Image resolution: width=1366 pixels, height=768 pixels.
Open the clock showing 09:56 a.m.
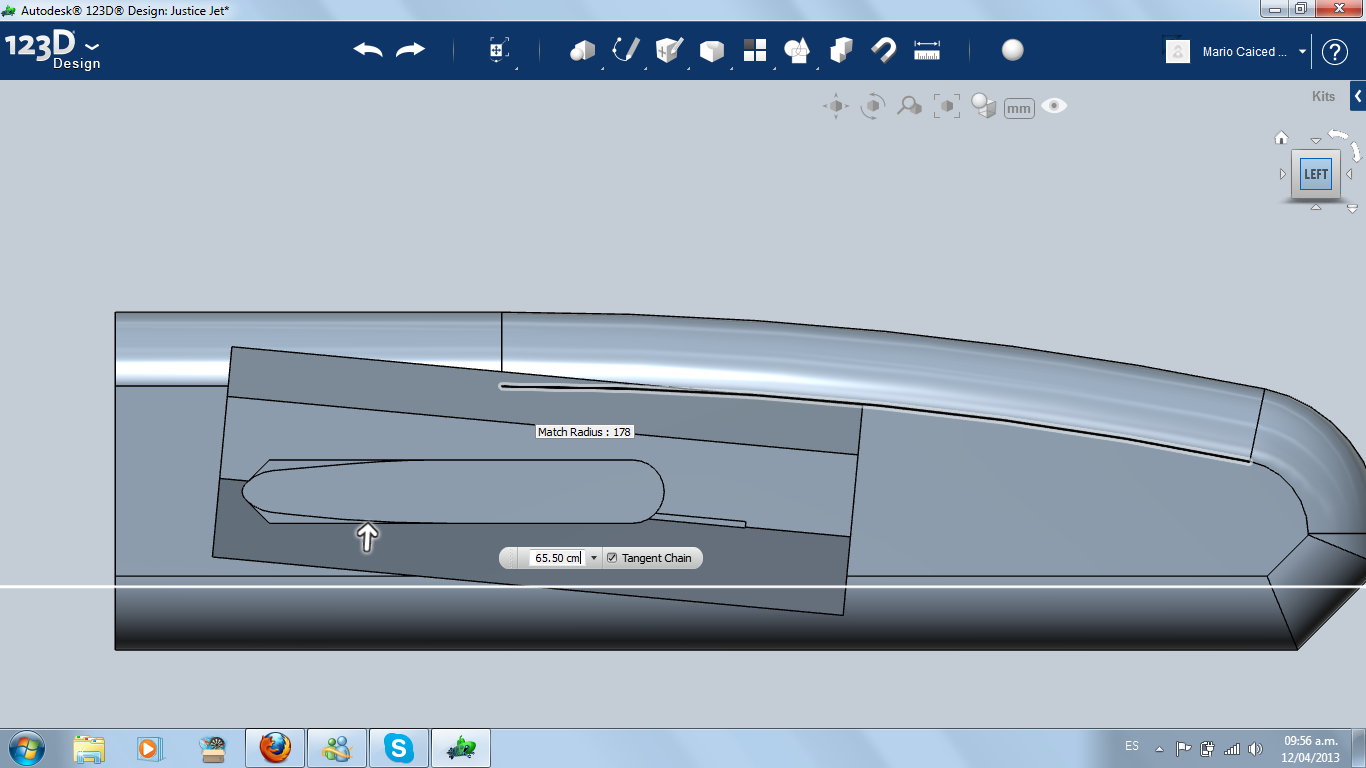click(x=1311, y=748)
